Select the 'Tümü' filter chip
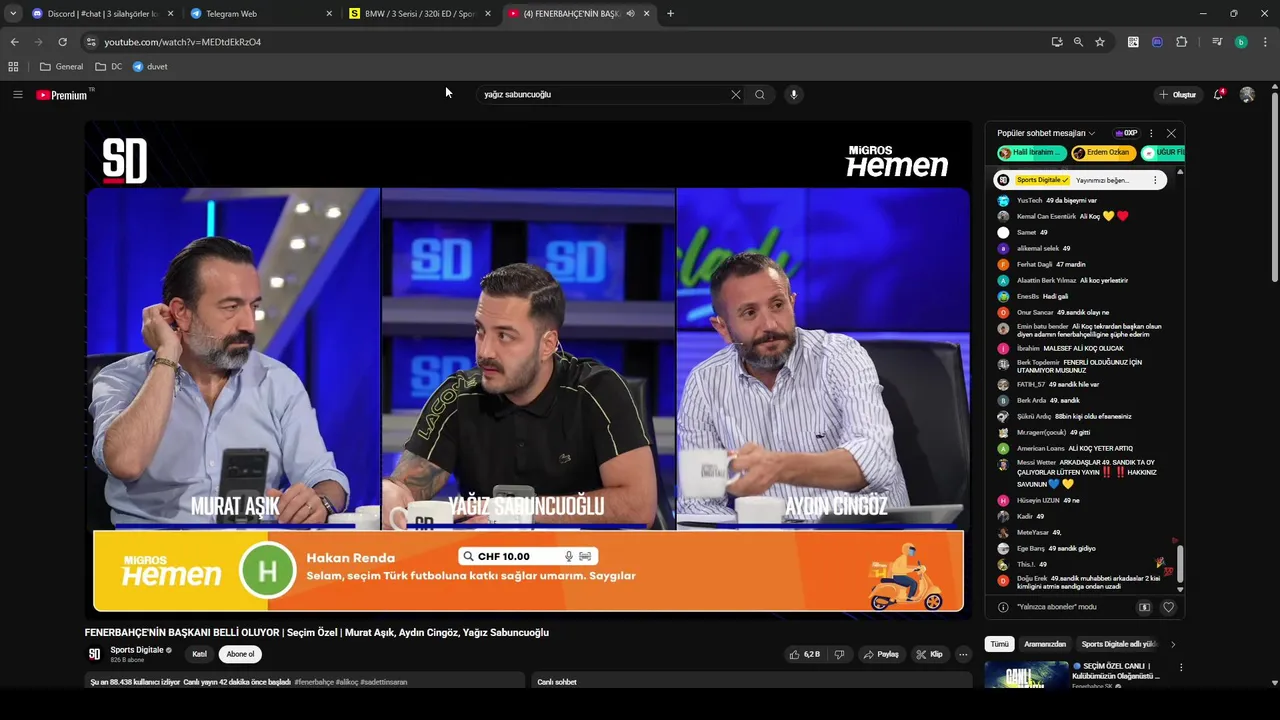The image size is (1280, 720). pyautogui.click(x=1000, y=644)
